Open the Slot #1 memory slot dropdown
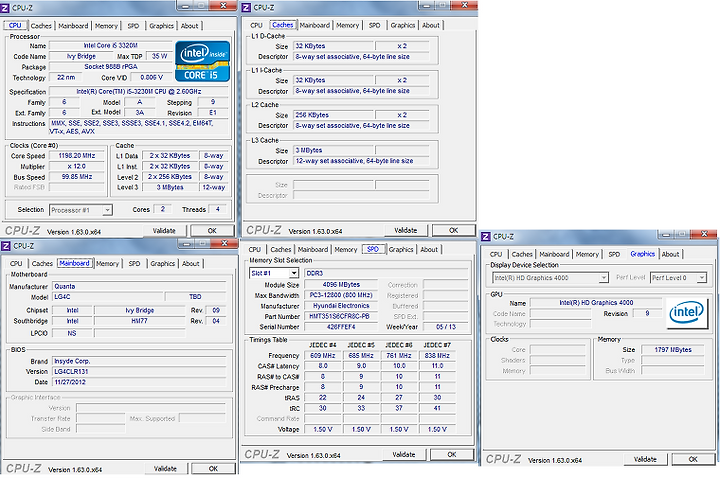This screenshot has height=478, width=720. point(274,273)
